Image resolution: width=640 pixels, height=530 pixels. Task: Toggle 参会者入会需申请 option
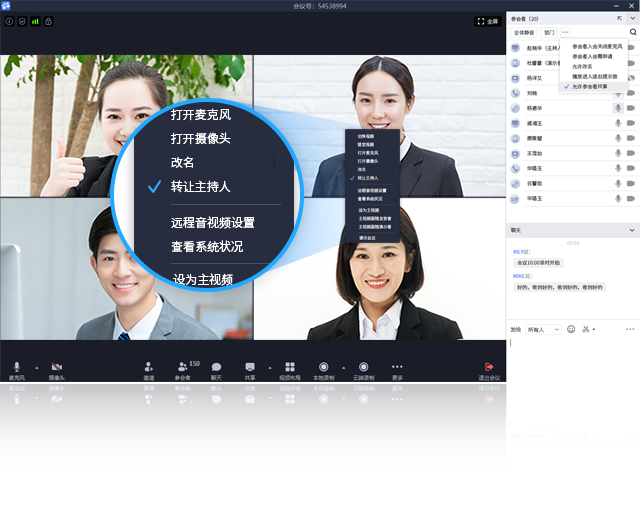[592, 56]
